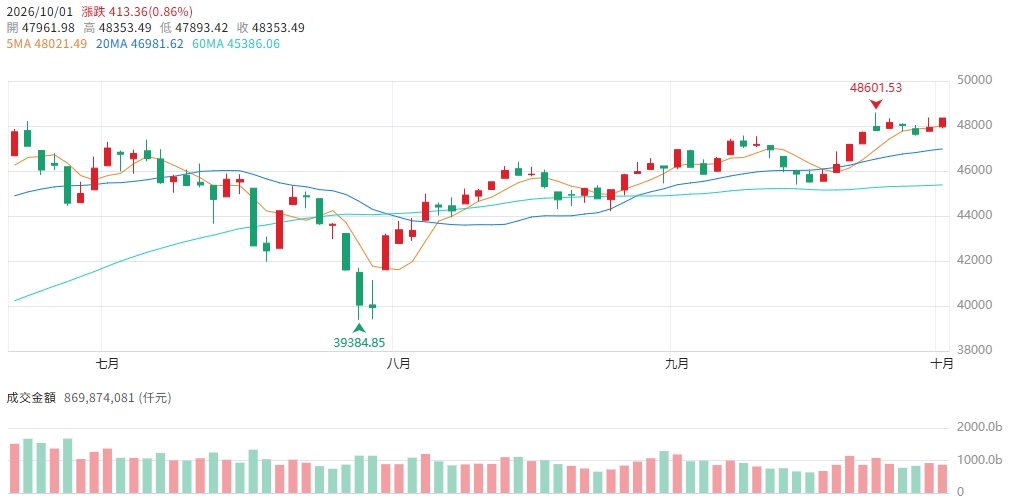
Task: Click the red down-arrow marker at 48601.53
Action: pyautogui.click(x=876, y=104)
